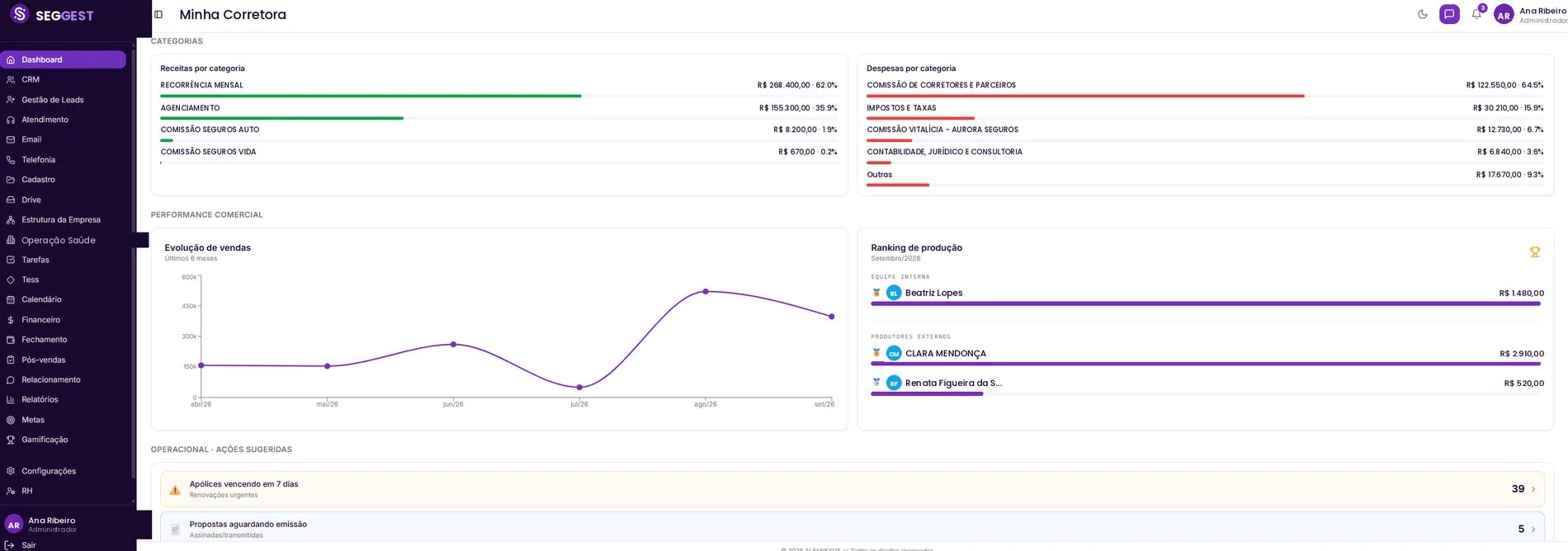Click the Estrutura da Empresa icon
The width and height of the screenshot is (1568, 551).
pyautogui.click(x=11, y=220)
